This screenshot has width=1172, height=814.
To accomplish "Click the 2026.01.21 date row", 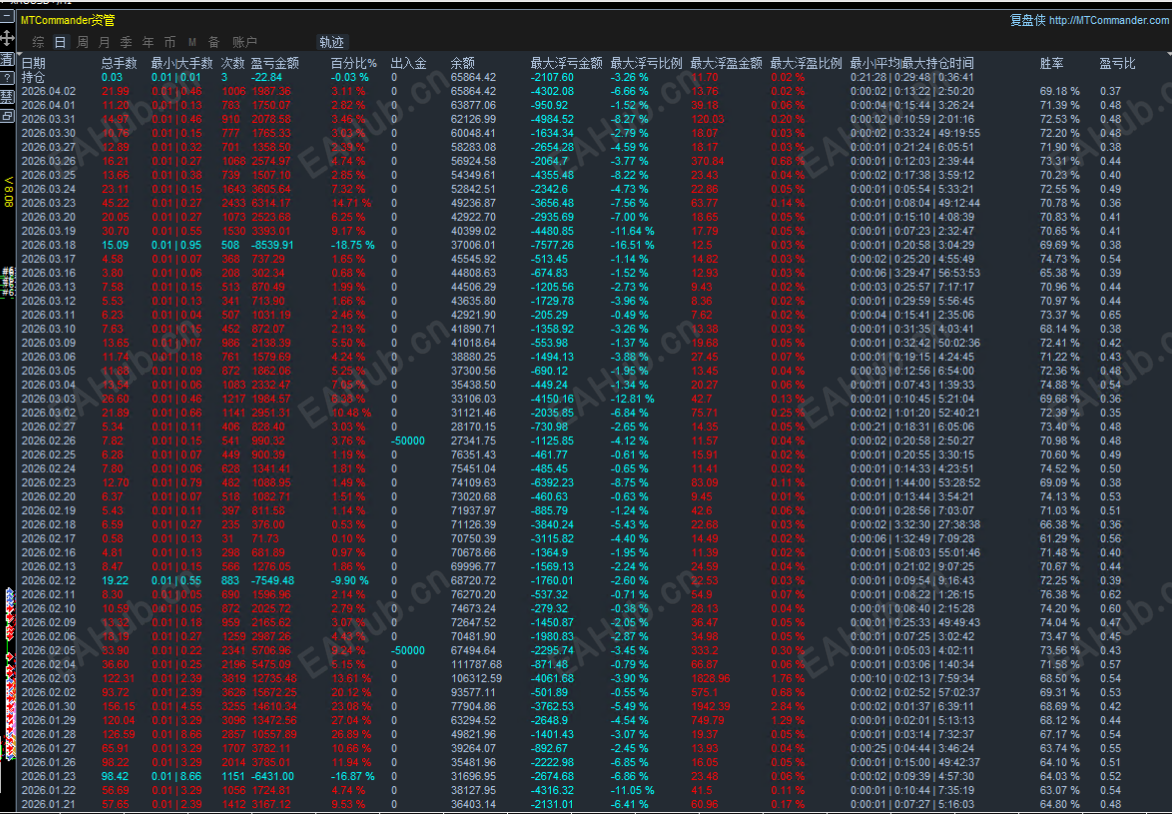I will click(x=49, y=804).
